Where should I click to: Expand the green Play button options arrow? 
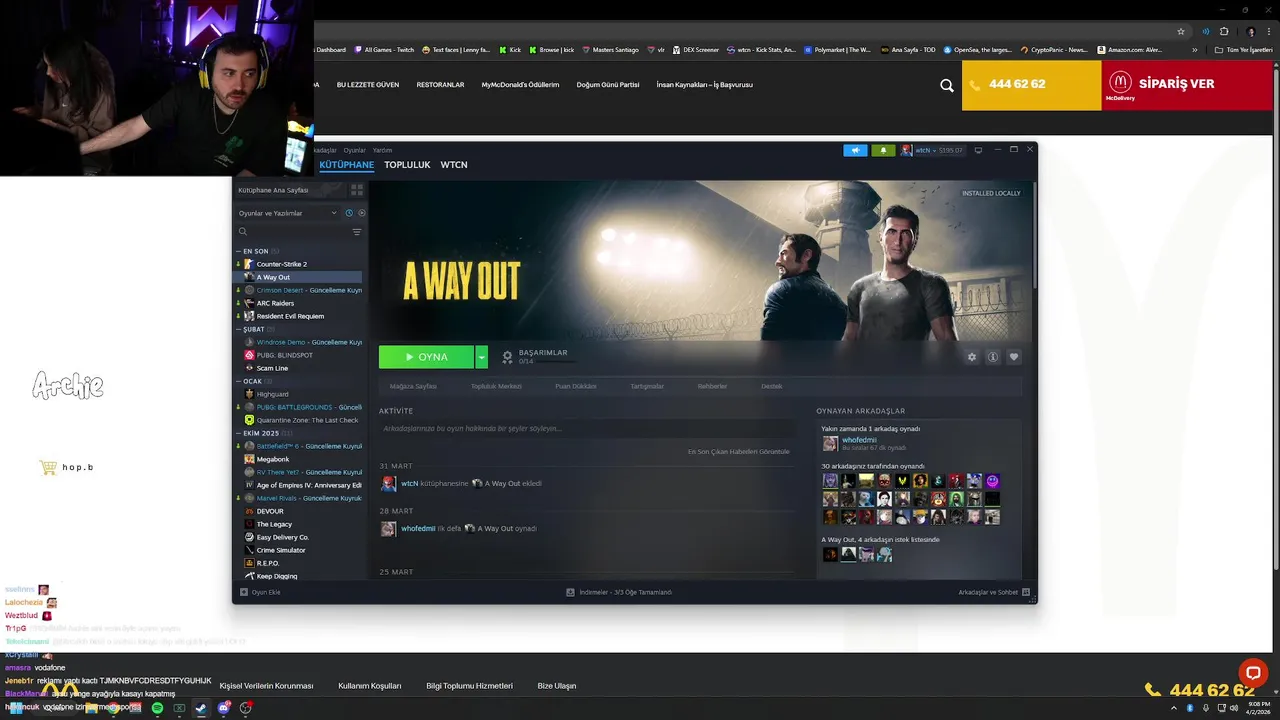click(x=481, y=357)
